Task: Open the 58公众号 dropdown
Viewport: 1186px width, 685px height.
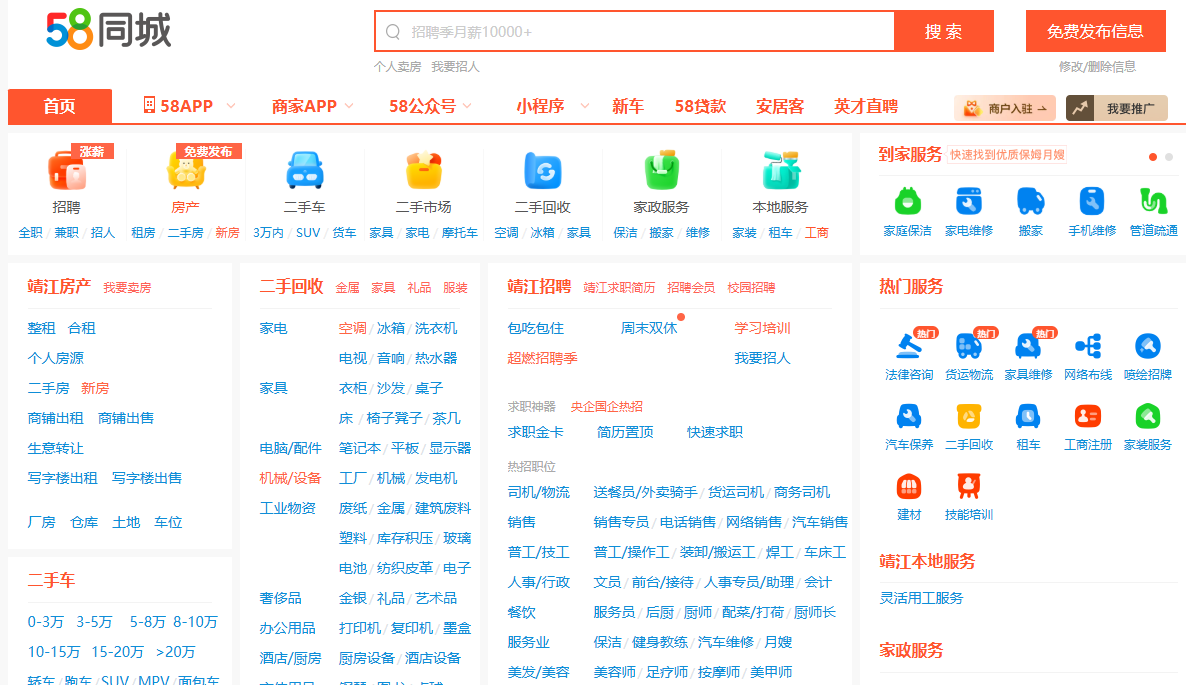Action: [x=467, y=106]
